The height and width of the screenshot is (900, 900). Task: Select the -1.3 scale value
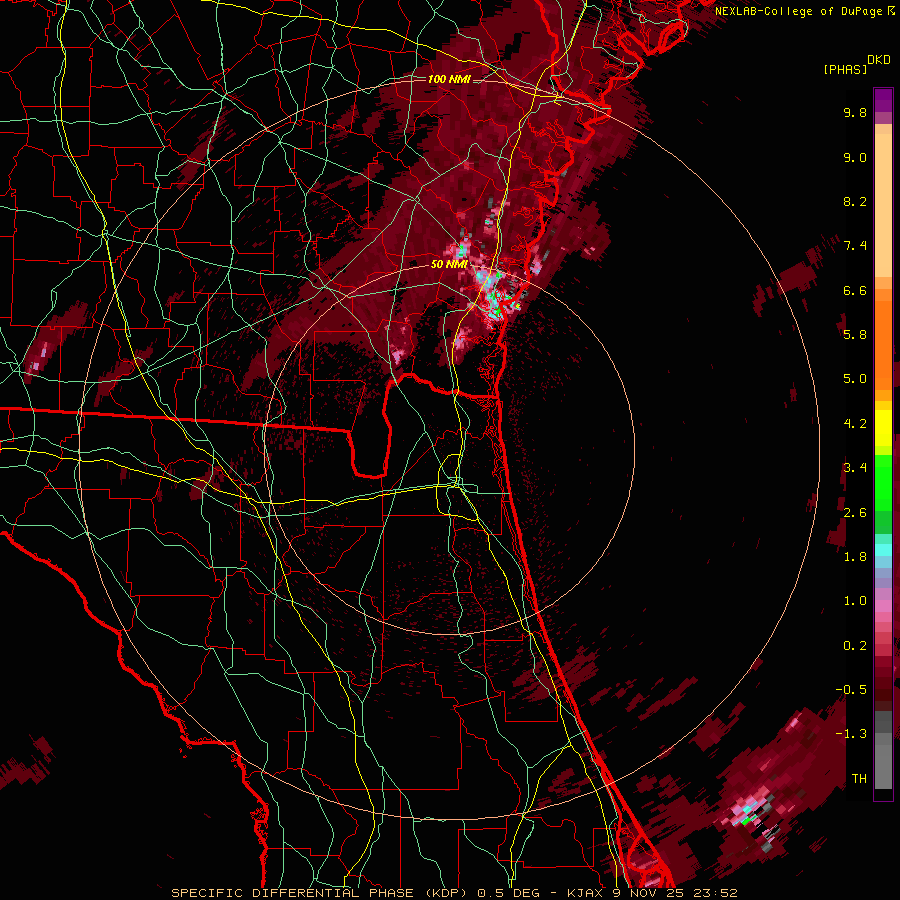[851, 734]
